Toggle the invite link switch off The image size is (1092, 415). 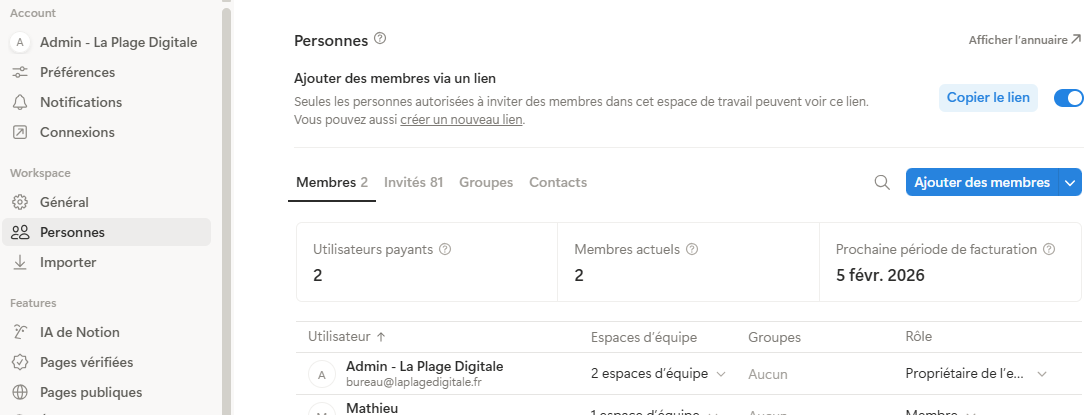click(1069, 98)
